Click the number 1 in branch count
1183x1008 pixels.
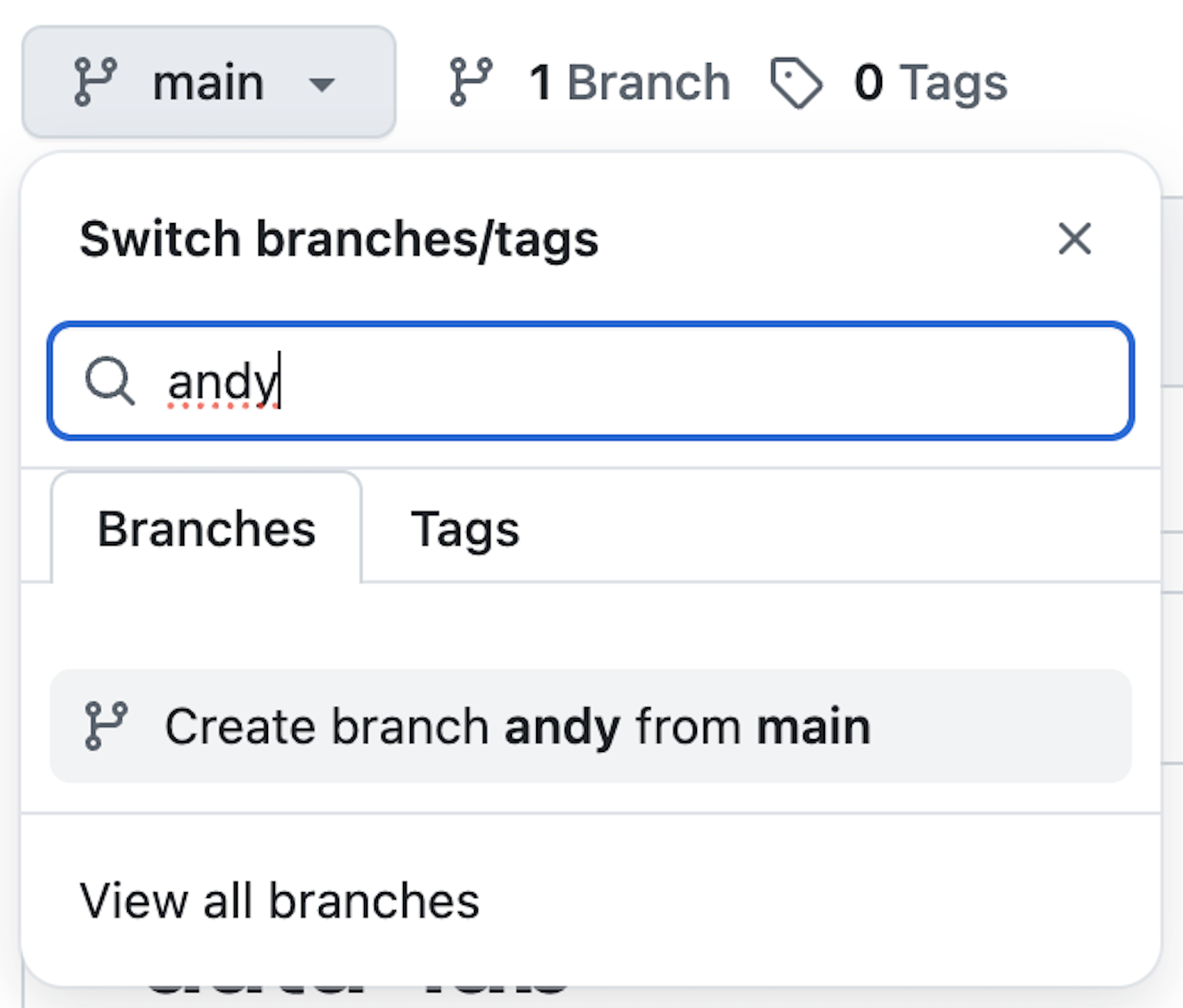[x=540, y=83]
